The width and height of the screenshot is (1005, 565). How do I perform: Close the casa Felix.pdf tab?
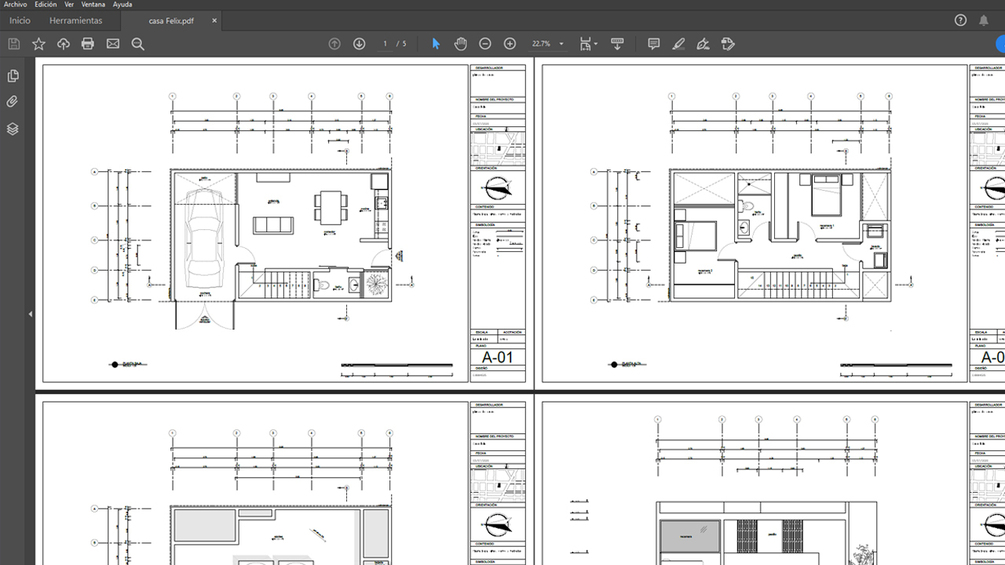click(214, 20)
